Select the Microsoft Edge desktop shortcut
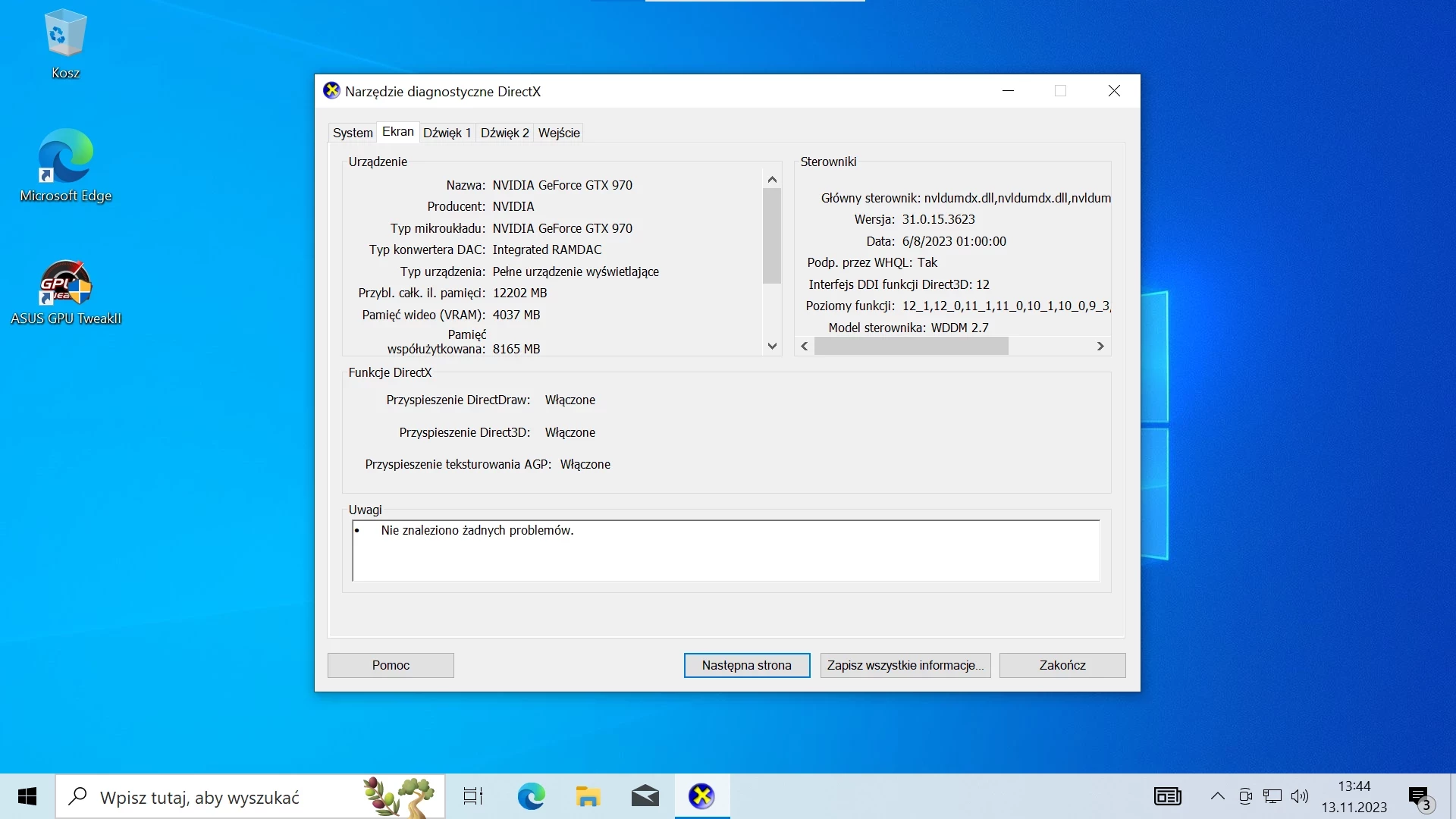The image size is (1456, 819). pyautogui.click(x=65, y=165)
